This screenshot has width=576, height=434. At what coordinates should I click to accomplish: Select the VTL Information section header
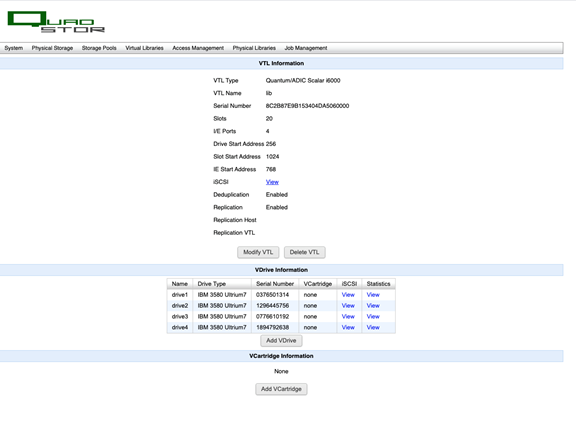tap(281, 63)
